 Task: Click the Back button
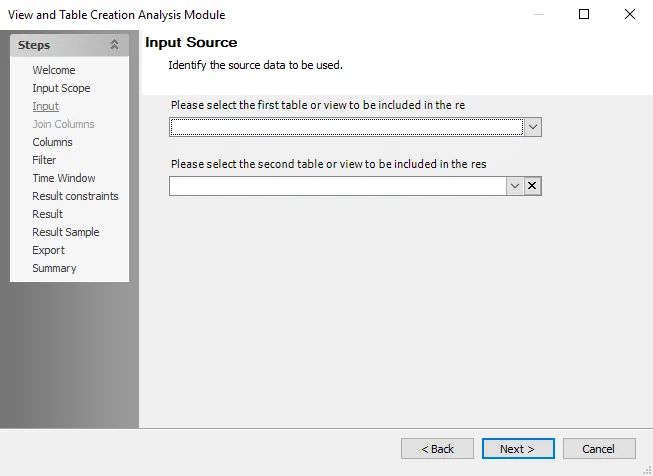pyautogui.click(x=437, y=449)
